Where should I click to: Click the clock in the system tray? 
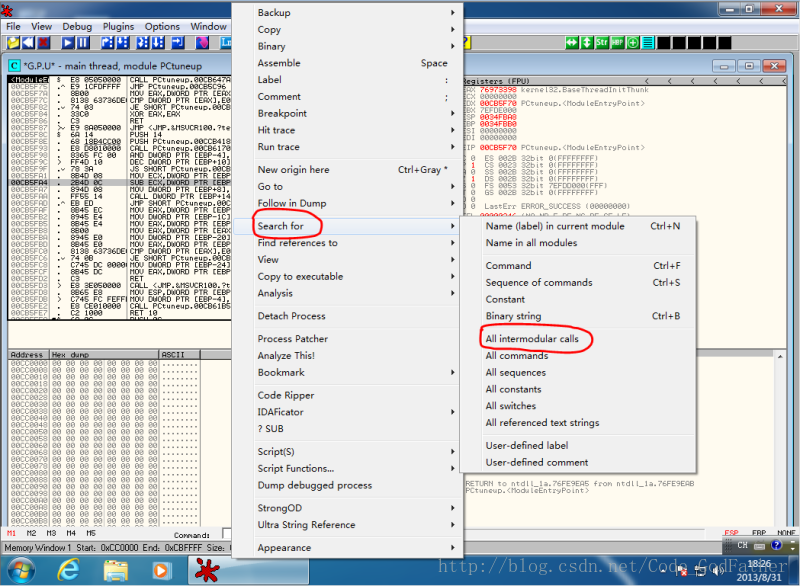pos(759,571)
